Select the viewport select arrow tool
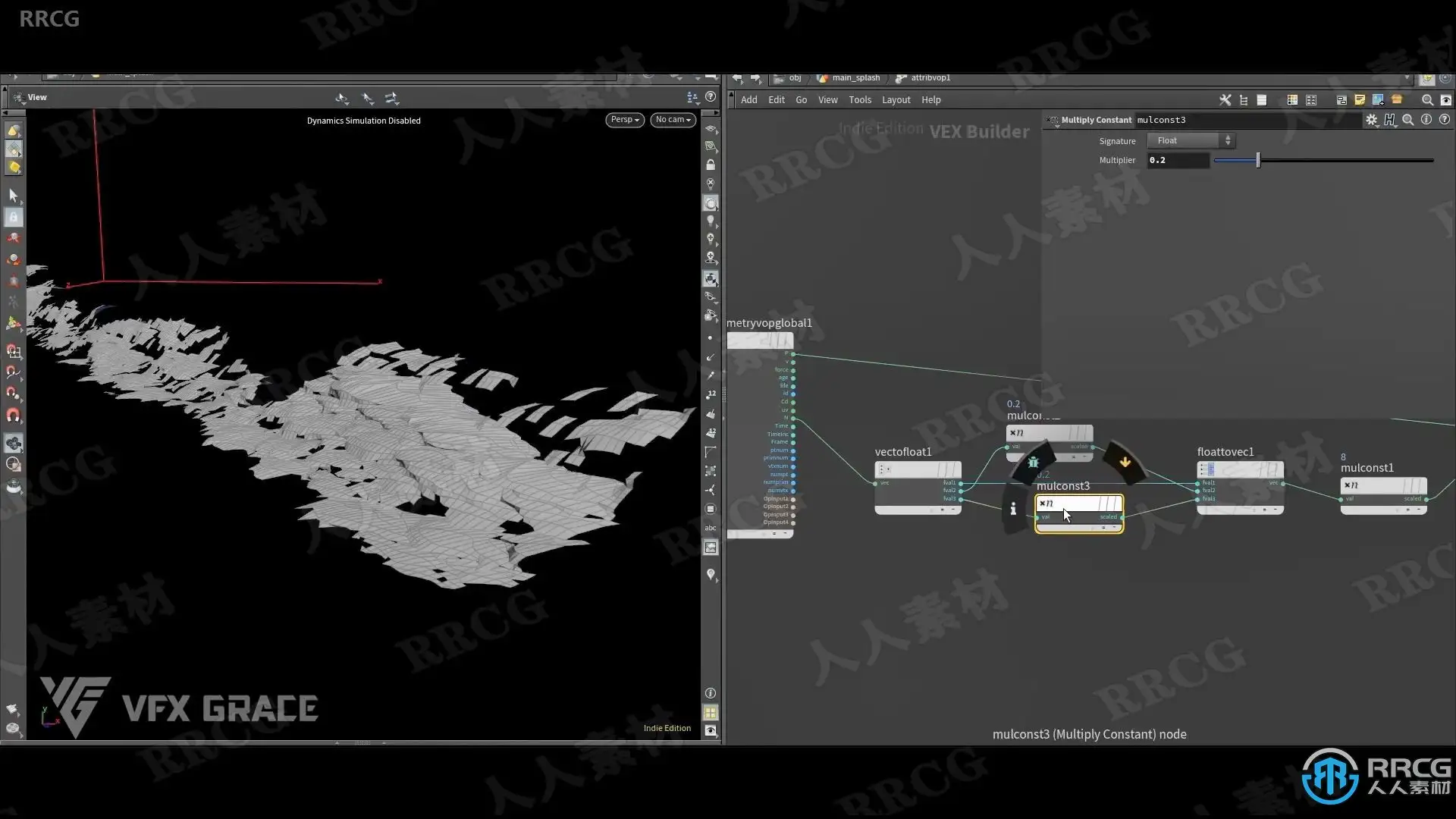 pyautogui.click(x=13, y=196)
